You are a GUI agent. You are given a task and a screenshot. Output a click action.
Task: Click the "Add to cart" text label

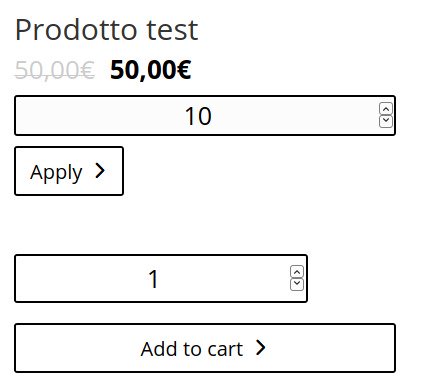click(192, 349)
